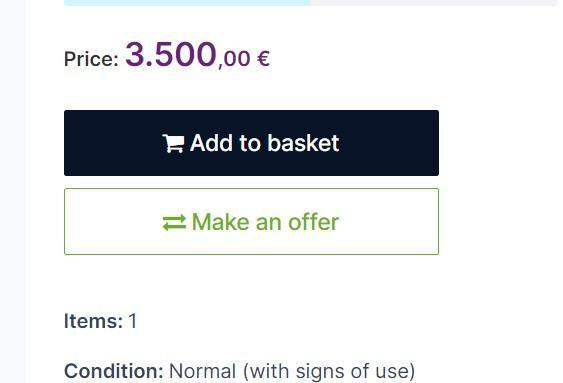Click the light blue filled progress bar

187,3
